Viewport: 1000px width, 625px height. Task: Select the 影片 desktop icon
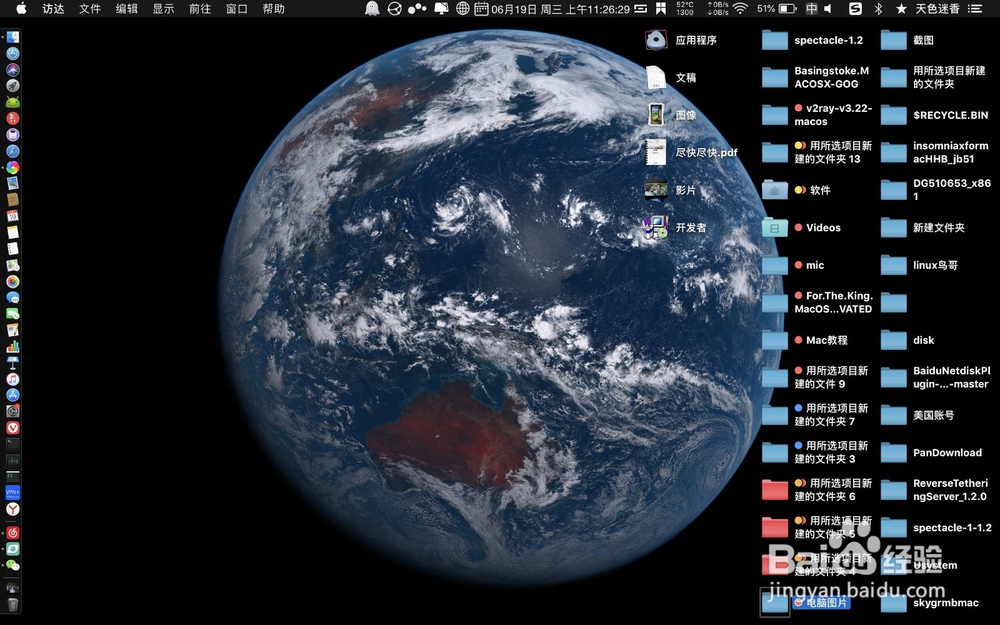coord(671,190)
